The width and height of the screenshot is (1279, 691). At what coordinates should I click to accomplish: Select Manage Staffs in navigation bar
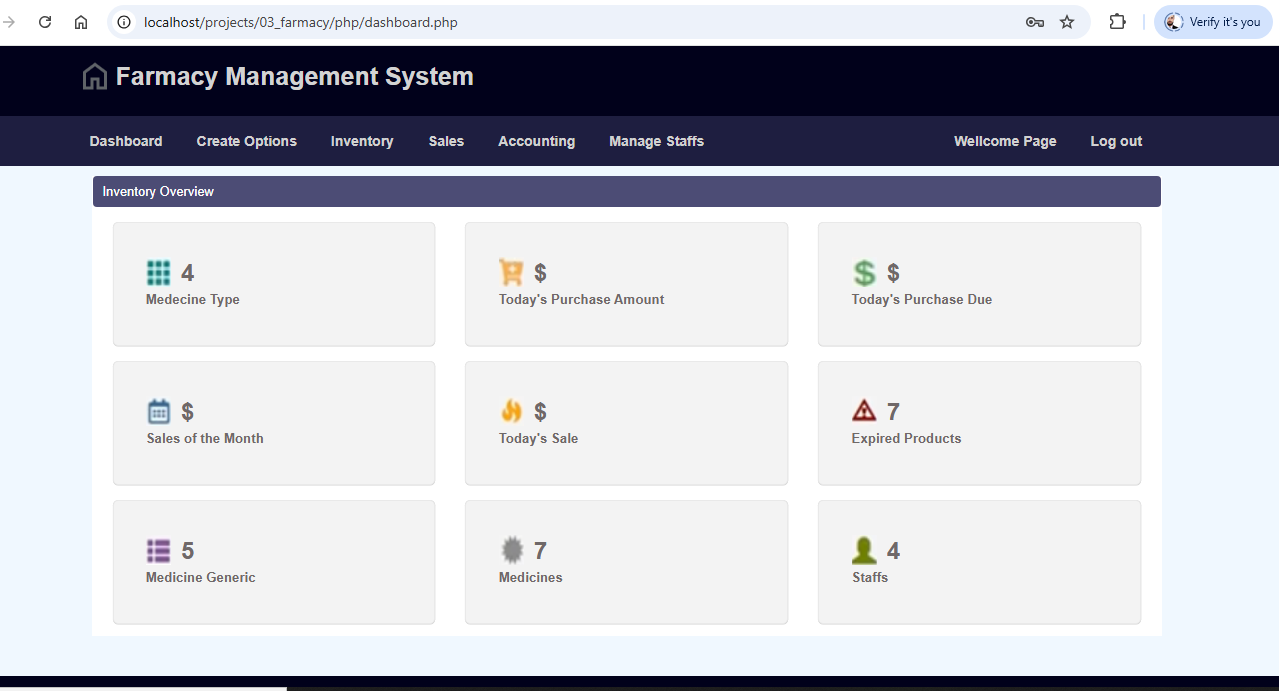656,141
